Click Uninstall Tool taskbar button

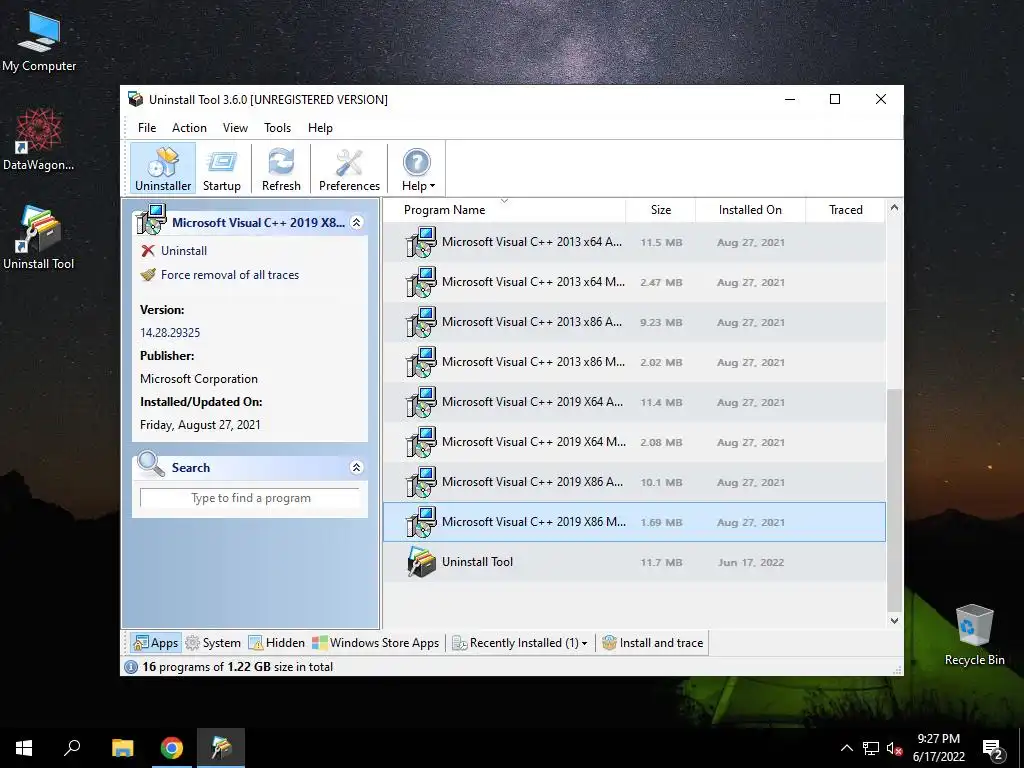click(221, 748)
